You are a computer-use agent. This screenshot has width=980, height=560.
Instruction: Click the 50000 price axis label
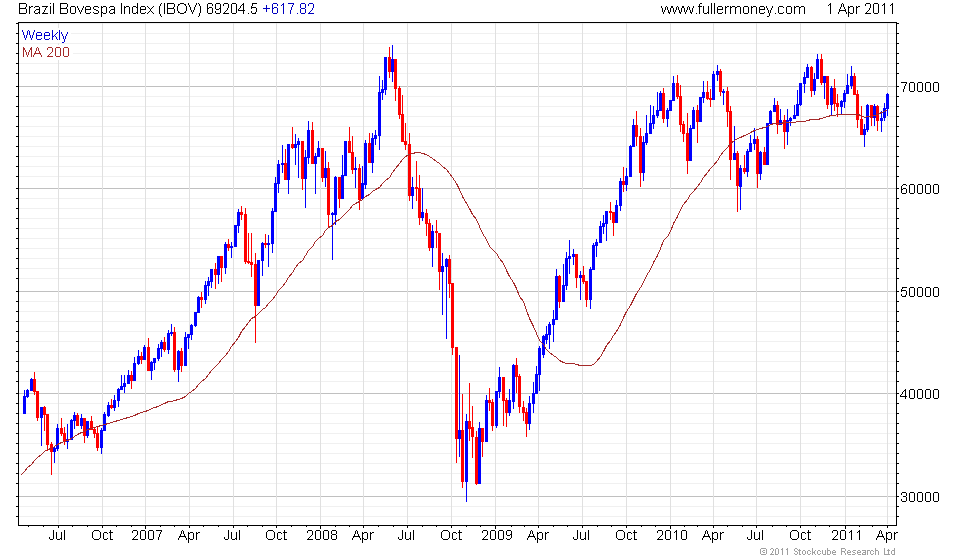920,292
